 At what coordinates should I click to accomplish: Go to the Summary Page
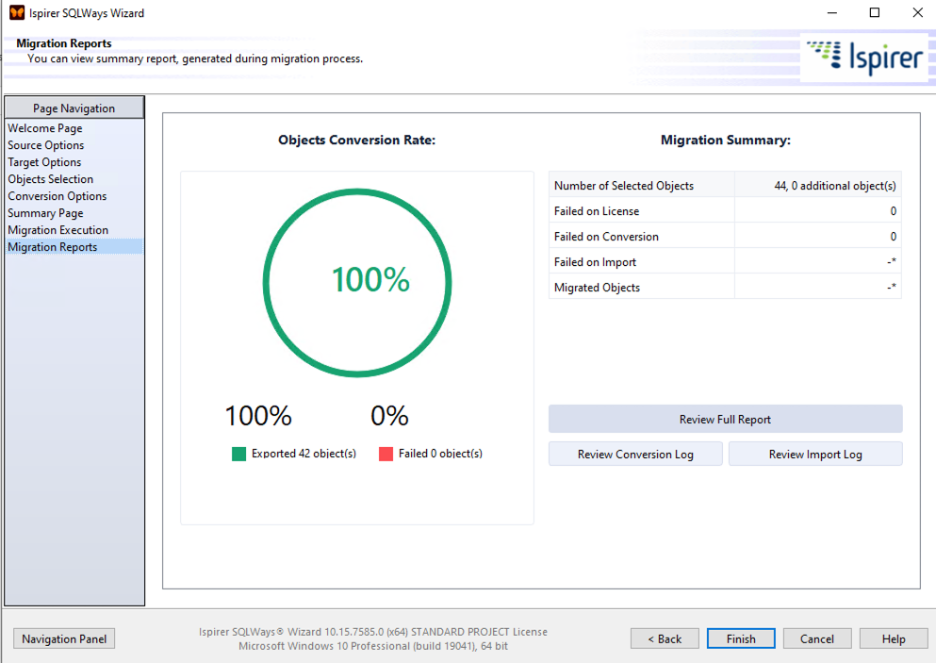tap(44, 213)
